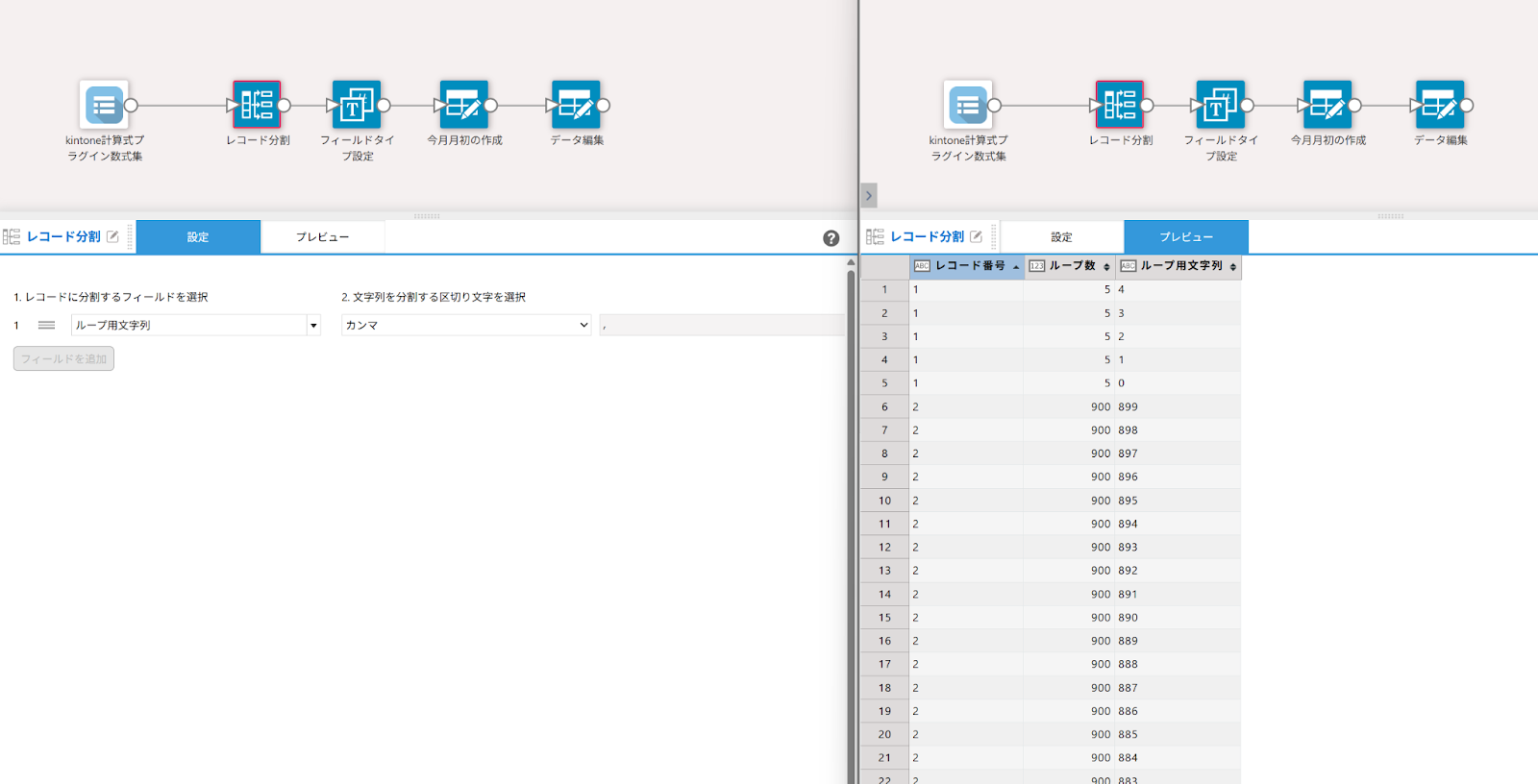
Task: Open the help question mark icon
Action: 831,238
